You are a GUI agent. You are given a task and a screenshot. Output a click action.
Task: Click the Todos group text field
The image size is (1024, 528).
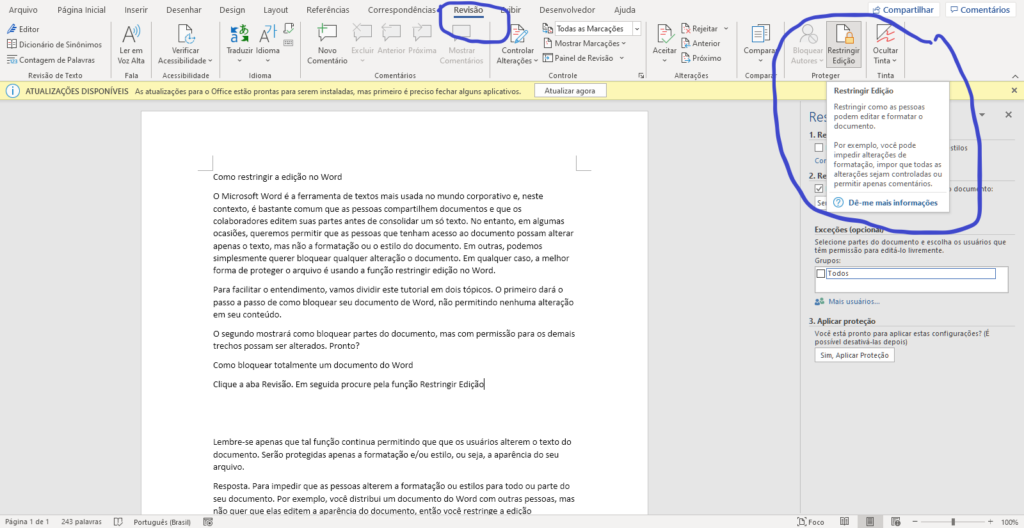click(910, 274)
